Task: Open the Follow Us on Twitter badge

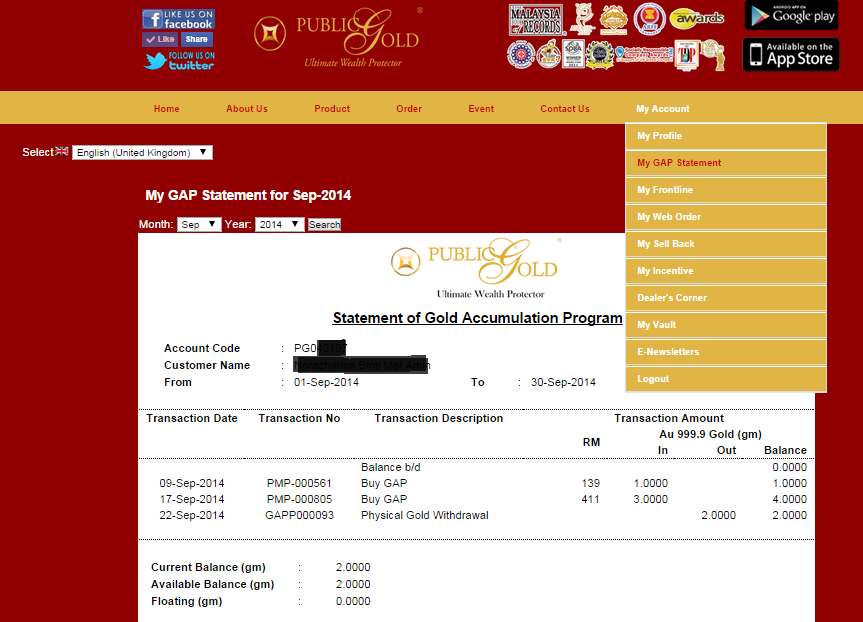Action: click(x=179, y=61)
